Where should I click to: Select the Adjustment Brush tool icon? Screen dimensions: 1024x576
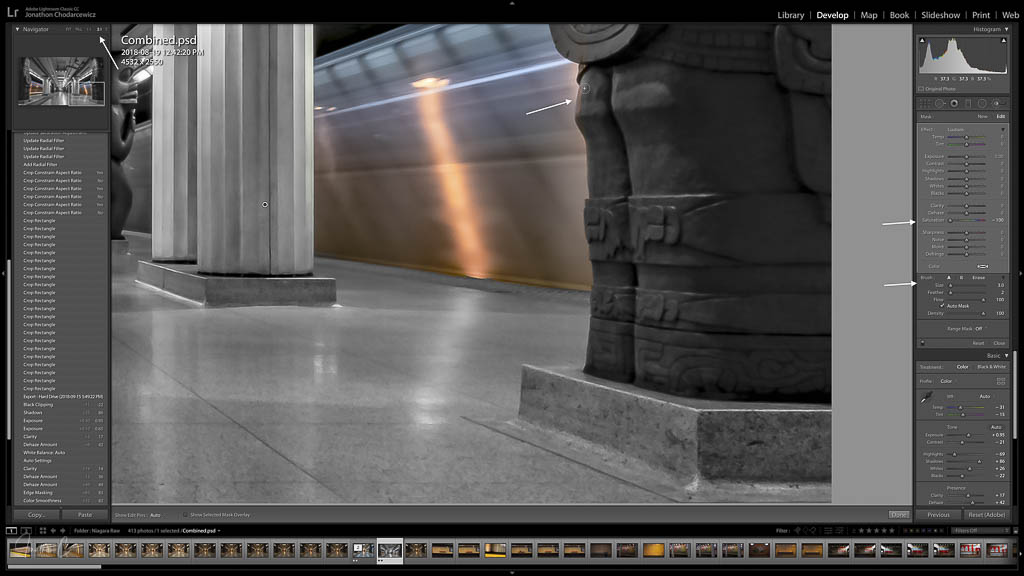pos(996,103)
